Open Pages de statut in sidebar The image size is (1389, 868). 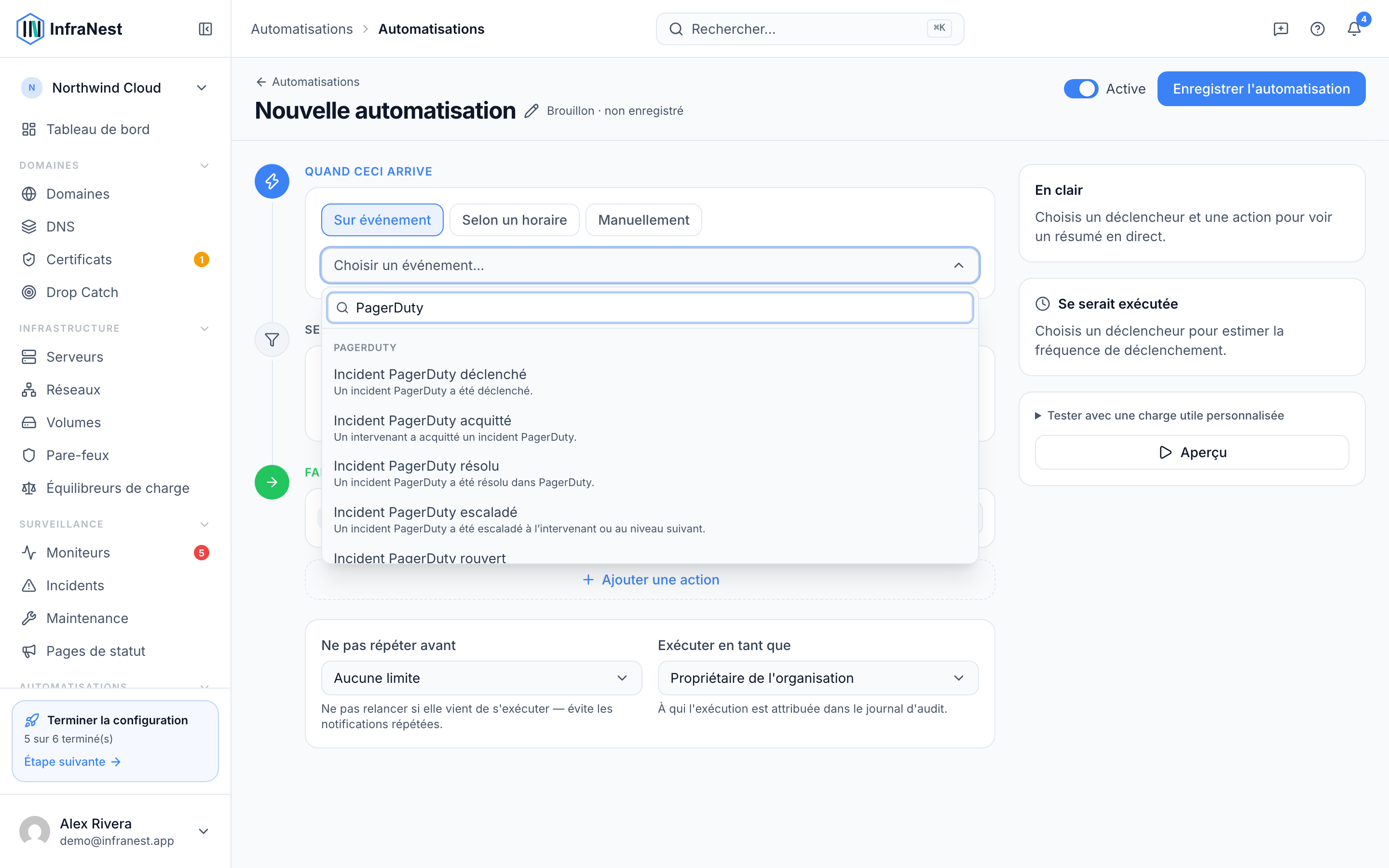[115, 651]
